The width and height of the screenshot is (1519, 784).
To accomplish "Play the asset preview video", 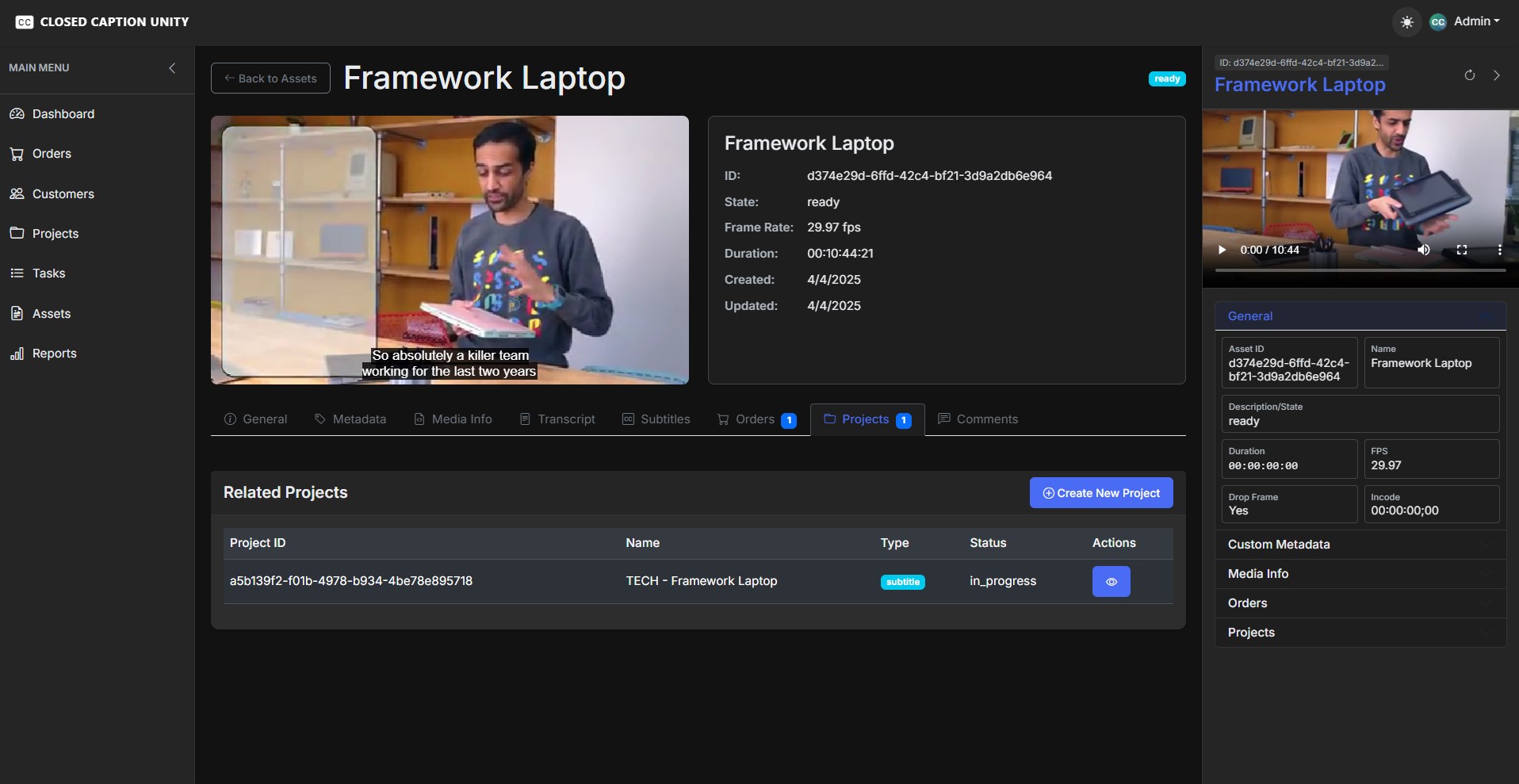I will [x=1222, y=250].
